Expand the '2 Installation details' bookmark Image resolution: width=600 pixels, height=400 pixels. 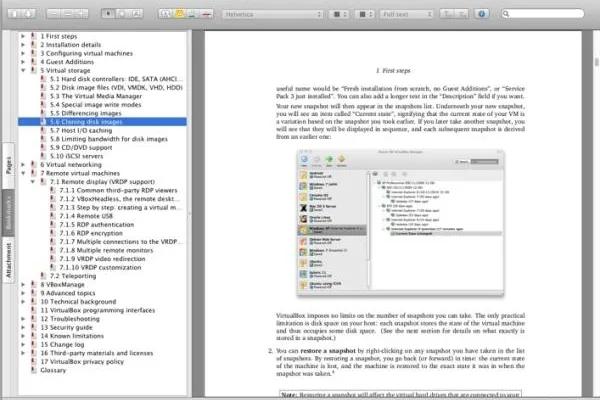tap(23, 45)
